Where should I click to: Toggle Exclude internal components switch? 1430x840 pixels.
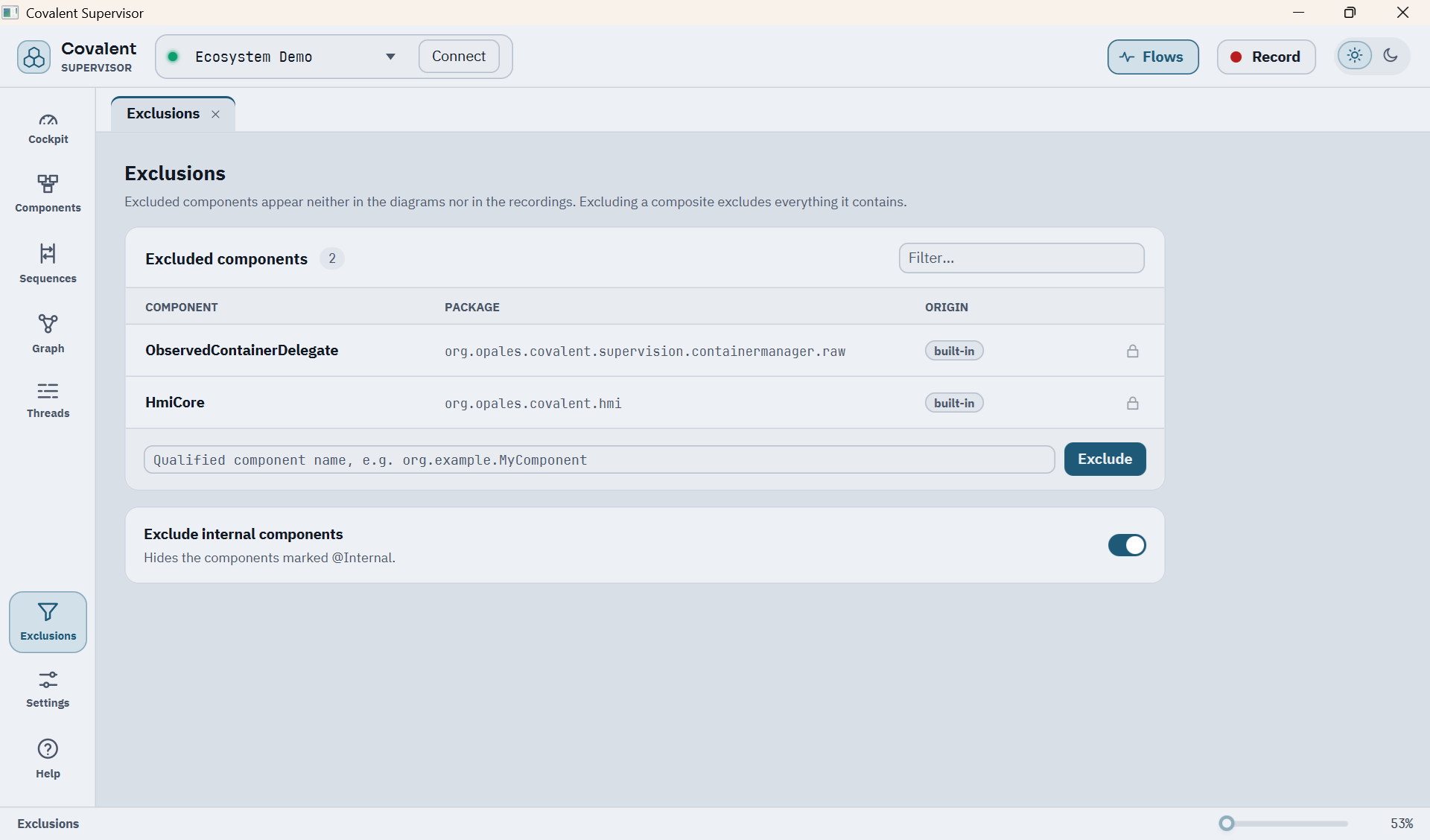[1127, 545]
